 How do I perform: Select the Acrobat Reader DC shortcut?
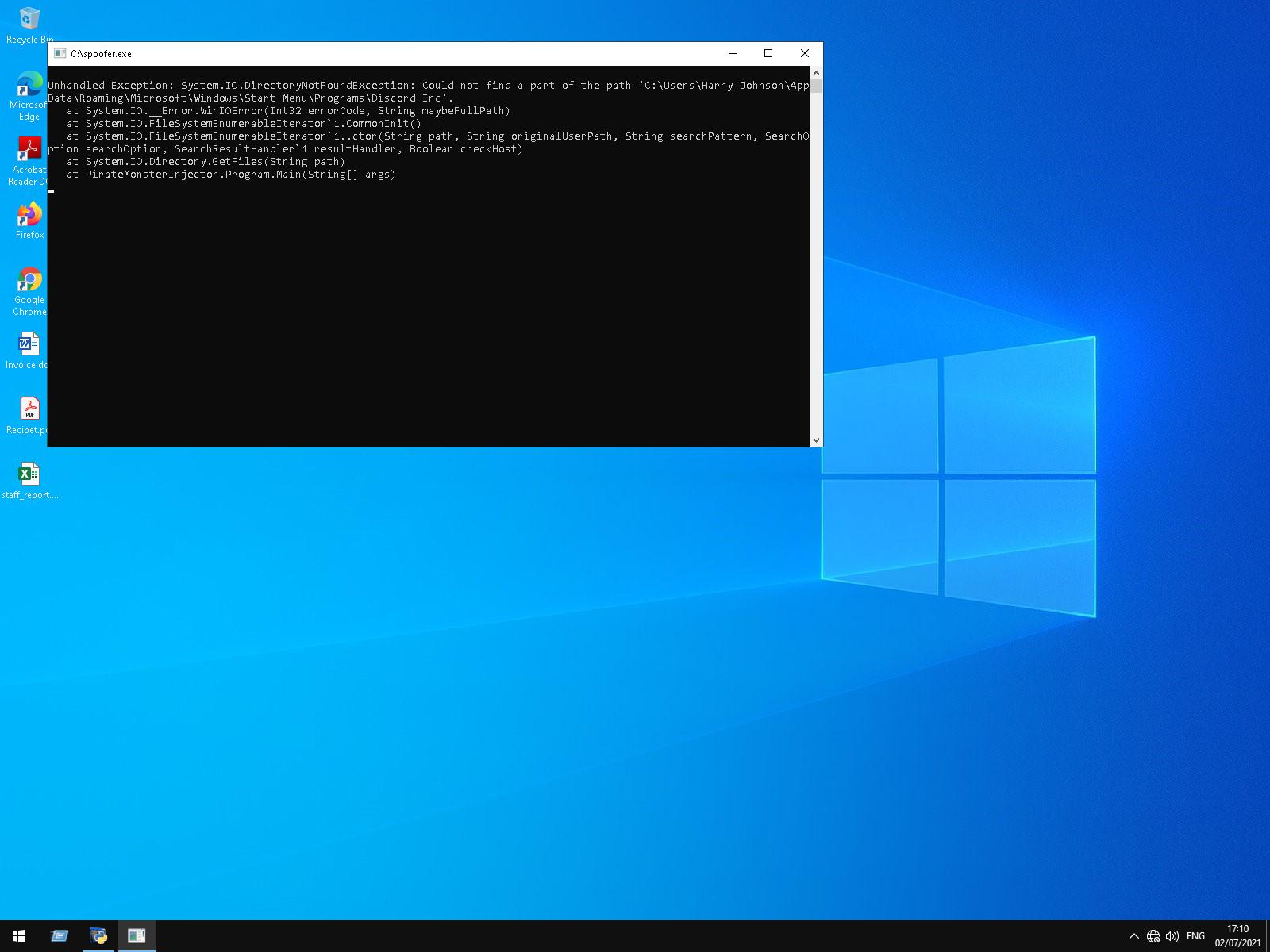coord(29,161)
